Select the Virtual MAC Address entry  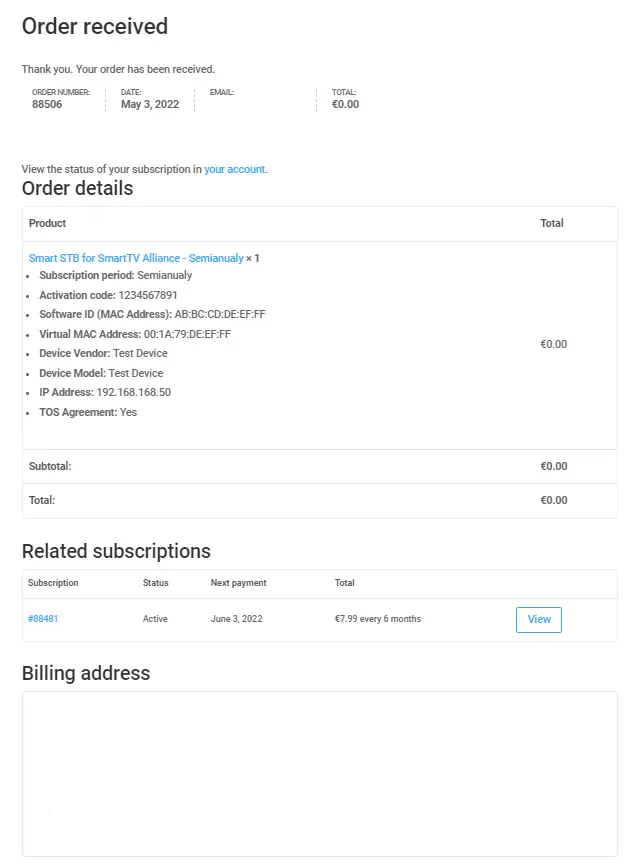point(135,334)
